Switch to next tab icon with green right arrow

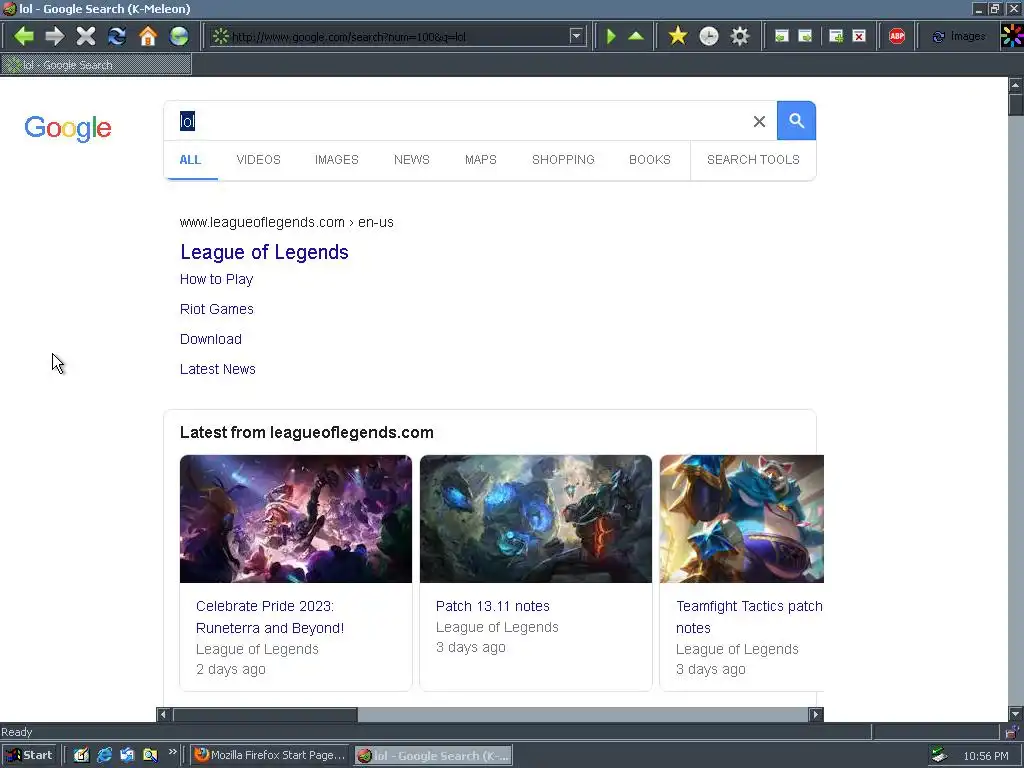(805, 36)
